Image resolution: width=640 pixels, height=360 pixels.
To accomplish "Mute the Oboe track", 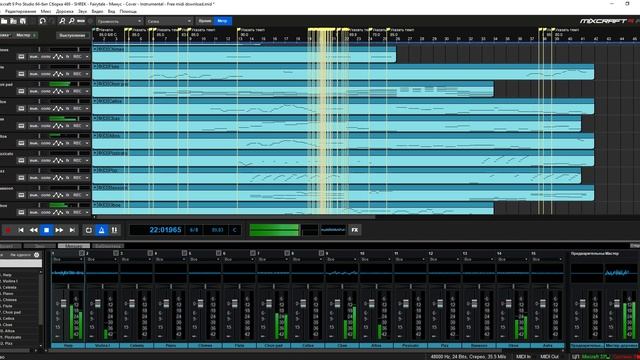I will click(x=34, y=212).
